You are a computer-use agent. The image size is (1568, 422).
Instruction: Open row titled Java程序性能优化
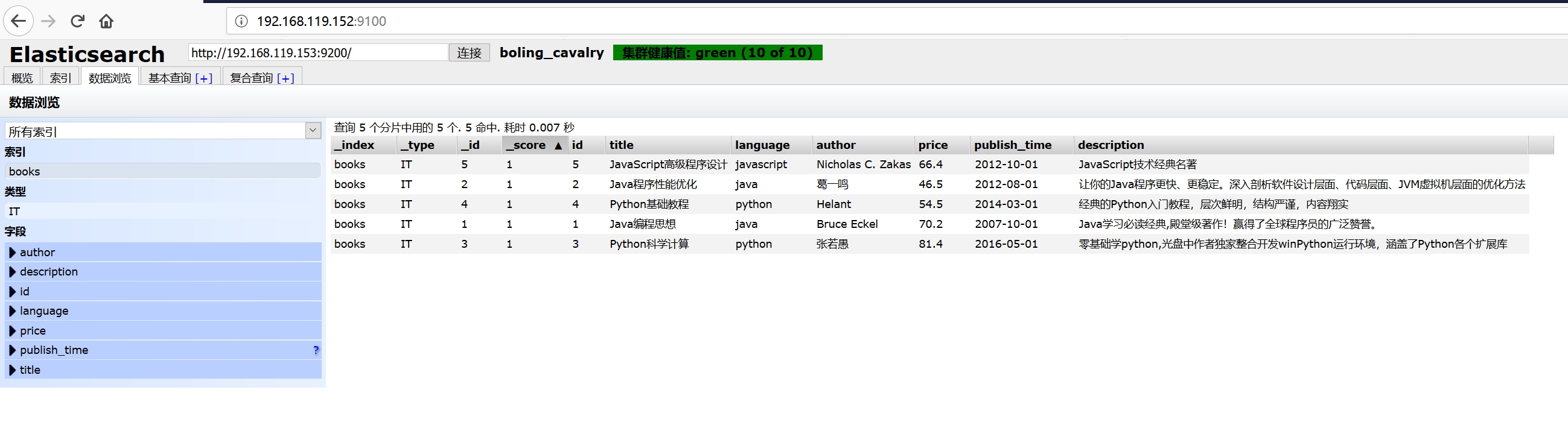pyautogui.click(x=653, y=184)
